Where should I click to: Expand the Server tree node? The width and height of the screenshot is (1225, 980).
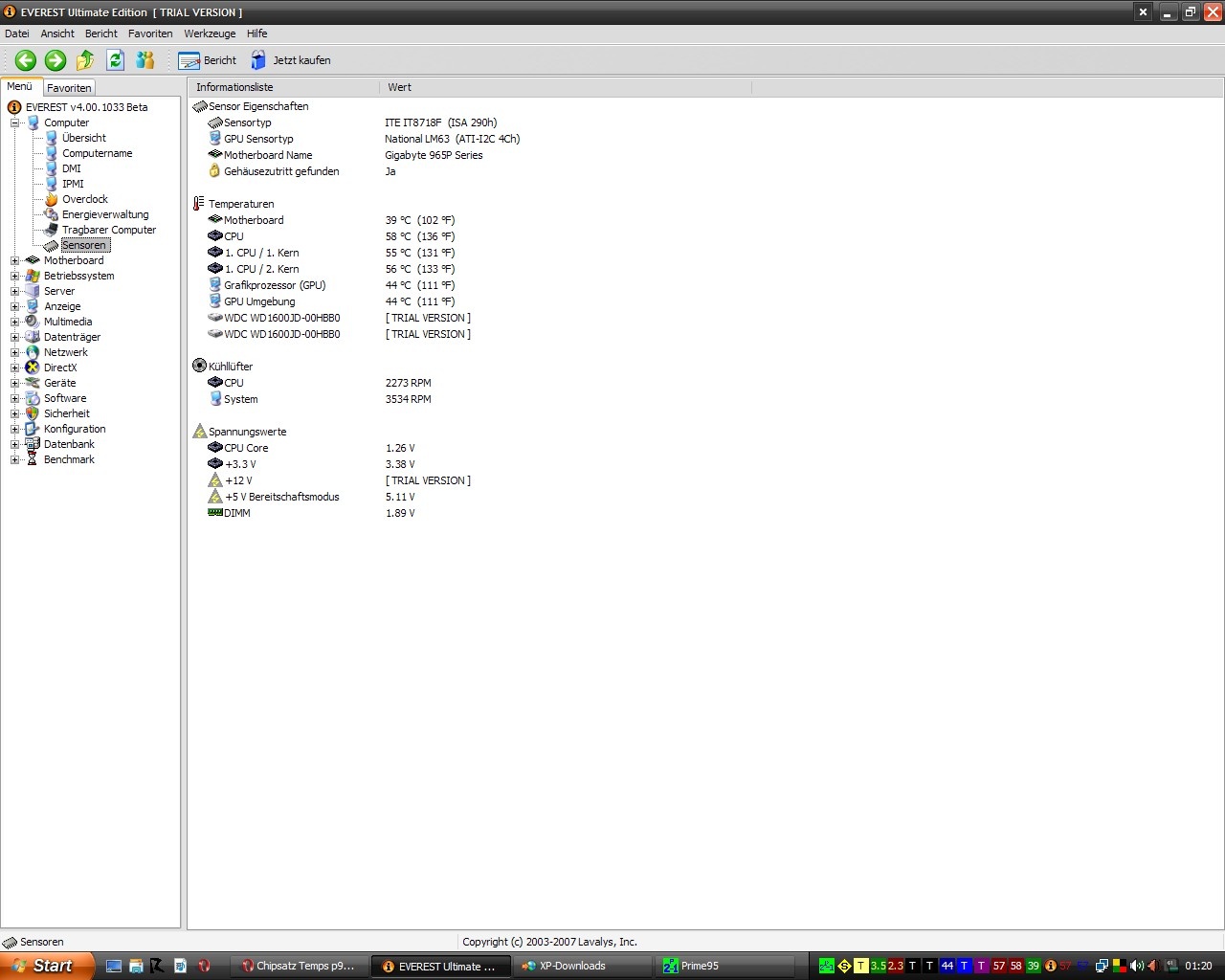[x=15, y=291]
